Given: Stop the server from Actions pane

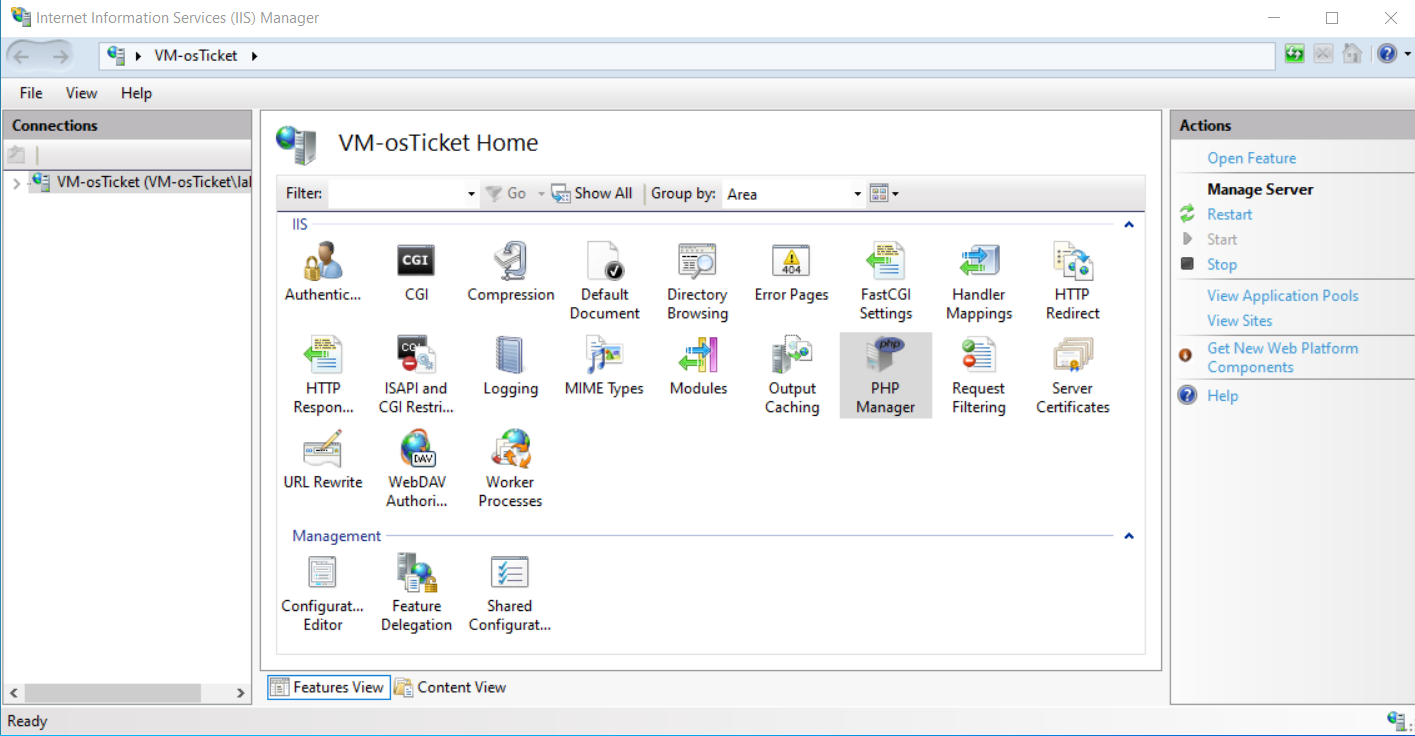Looking at the screenshot, I should click(1221, 264).
